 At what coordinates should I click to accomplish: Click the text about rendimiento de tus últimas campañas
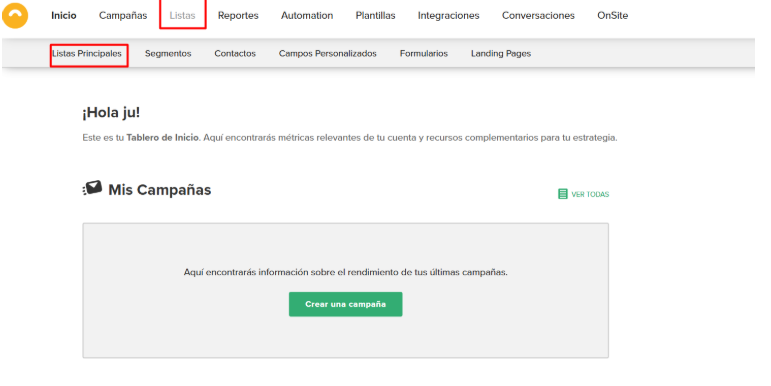tap(346, 272)
